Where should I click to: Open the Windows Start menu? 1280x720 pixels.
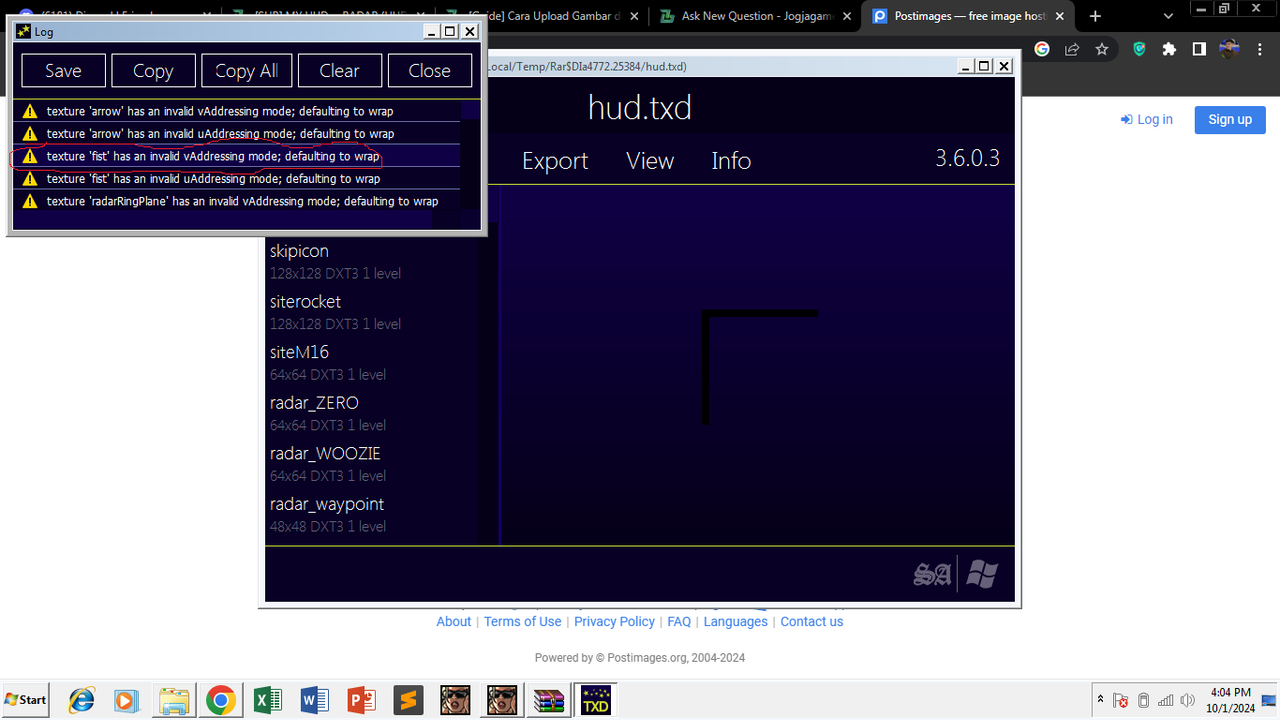26,699
